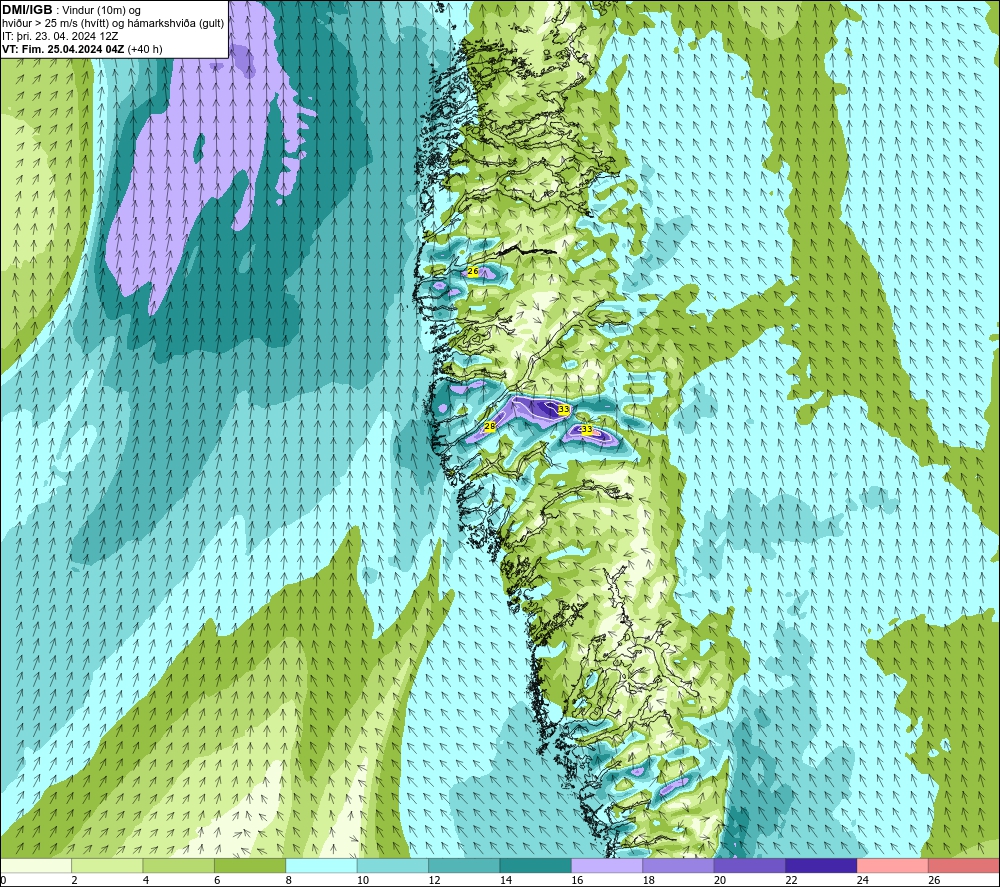This screenshot has width=1000, height=887.
Task: Select the cyan 10–12 m/s scale swatch
Action: [393, 865]
